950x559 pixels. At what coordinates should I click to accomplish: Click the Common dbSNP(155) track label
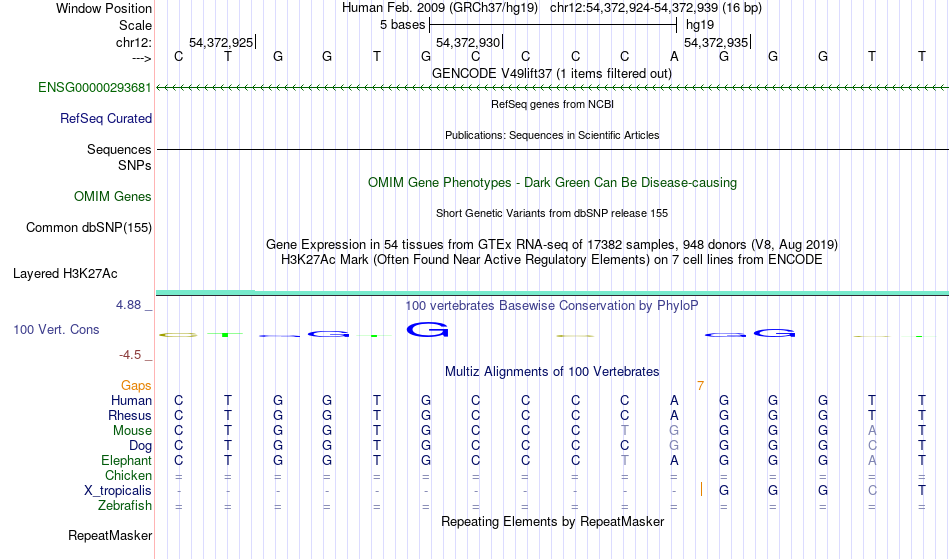pyautogui.click(x=89, y=228)
